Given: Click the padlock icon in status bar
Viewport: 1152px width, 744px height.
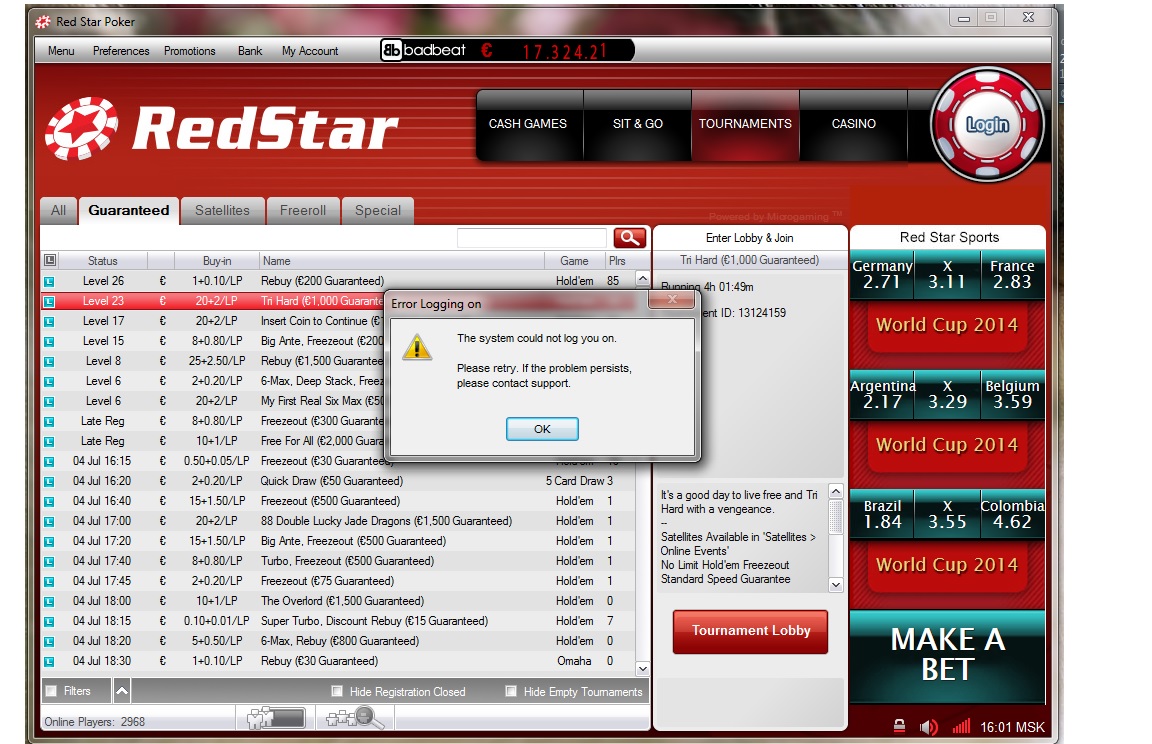Looking at the screenshot, I should pos(899,726).
